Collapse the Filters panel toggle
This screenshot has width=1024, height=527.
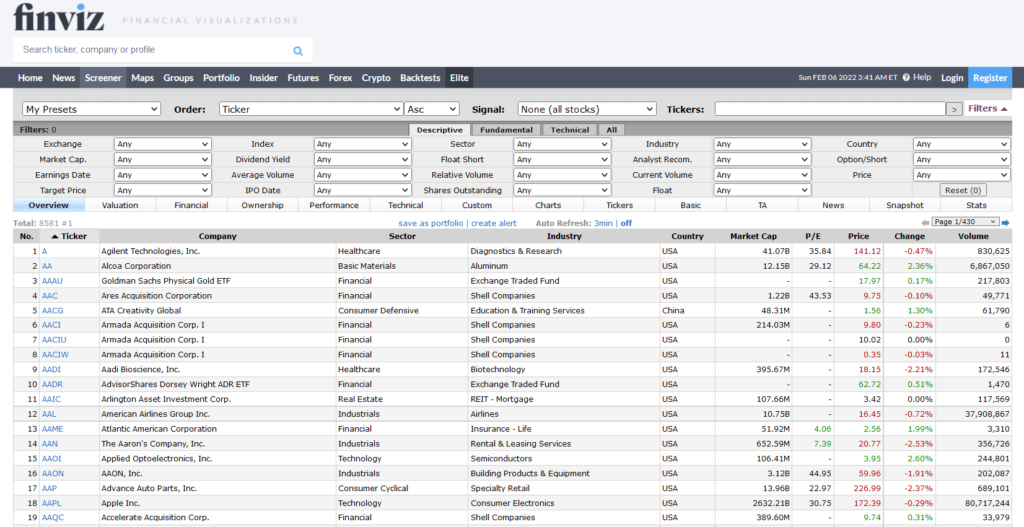tap(988, 109)
